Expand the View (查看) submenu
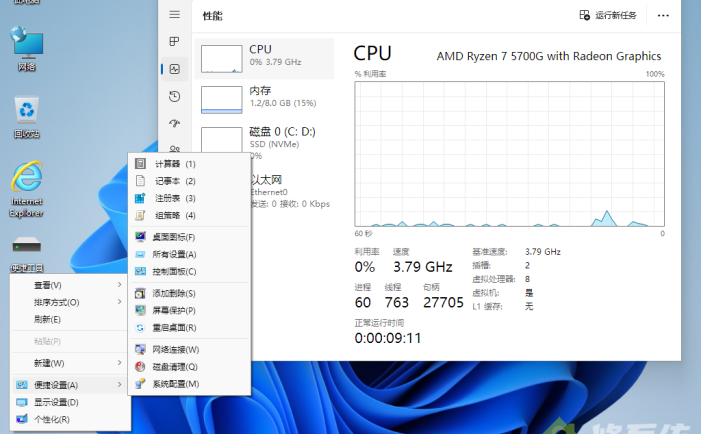 pyautogui.click(x=70, y=285)
